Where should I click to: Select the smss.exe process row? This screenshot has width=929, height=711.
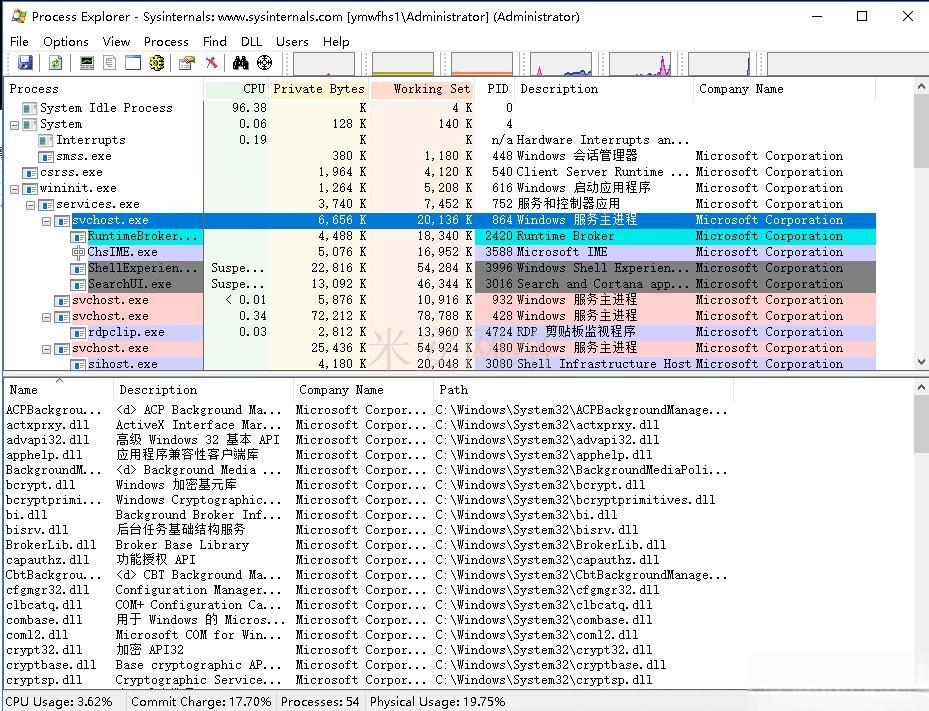pos(440,156)
